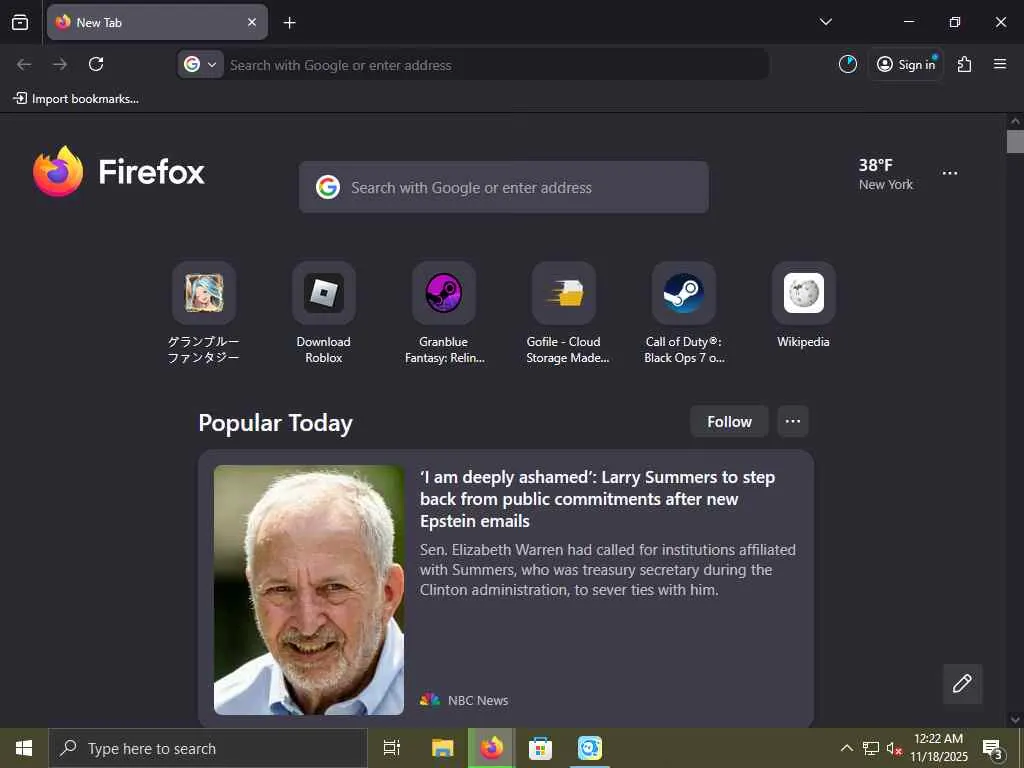Focus the center Google search box
This screenshot has width=1024, height=768.
(x=504, y=187)
